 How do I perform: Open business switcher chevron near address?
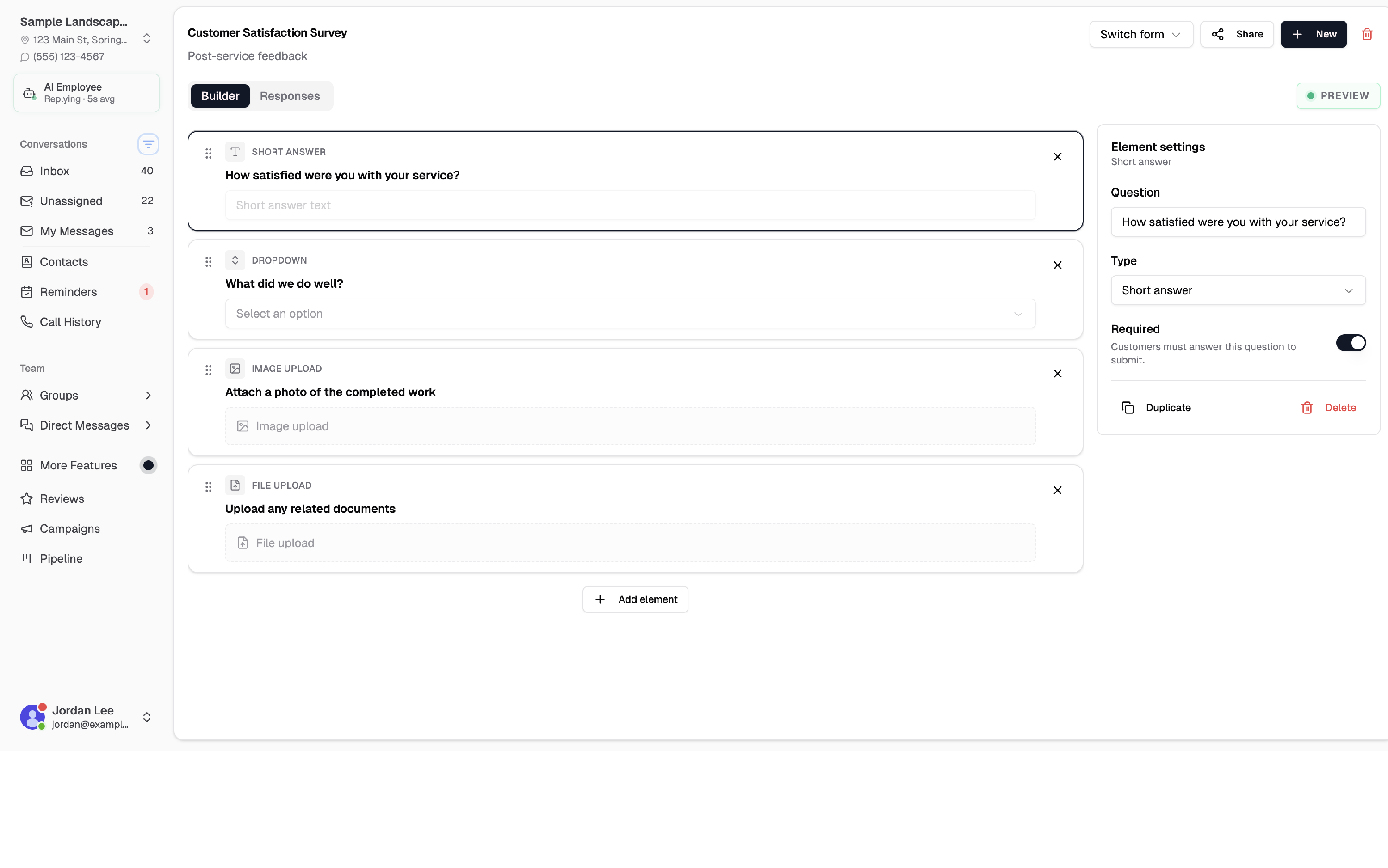click(x=147, y=39)
